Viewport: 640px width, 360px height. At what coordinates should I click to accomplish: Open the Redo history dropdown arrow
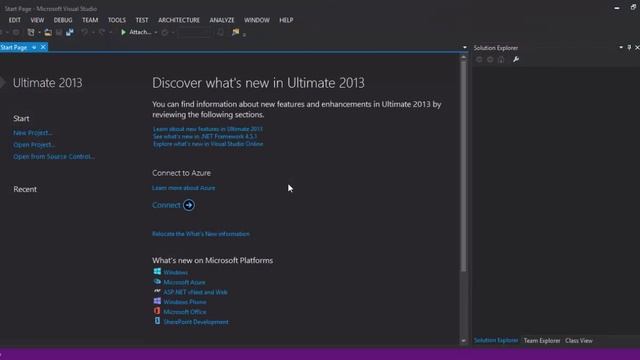[111, 32]
